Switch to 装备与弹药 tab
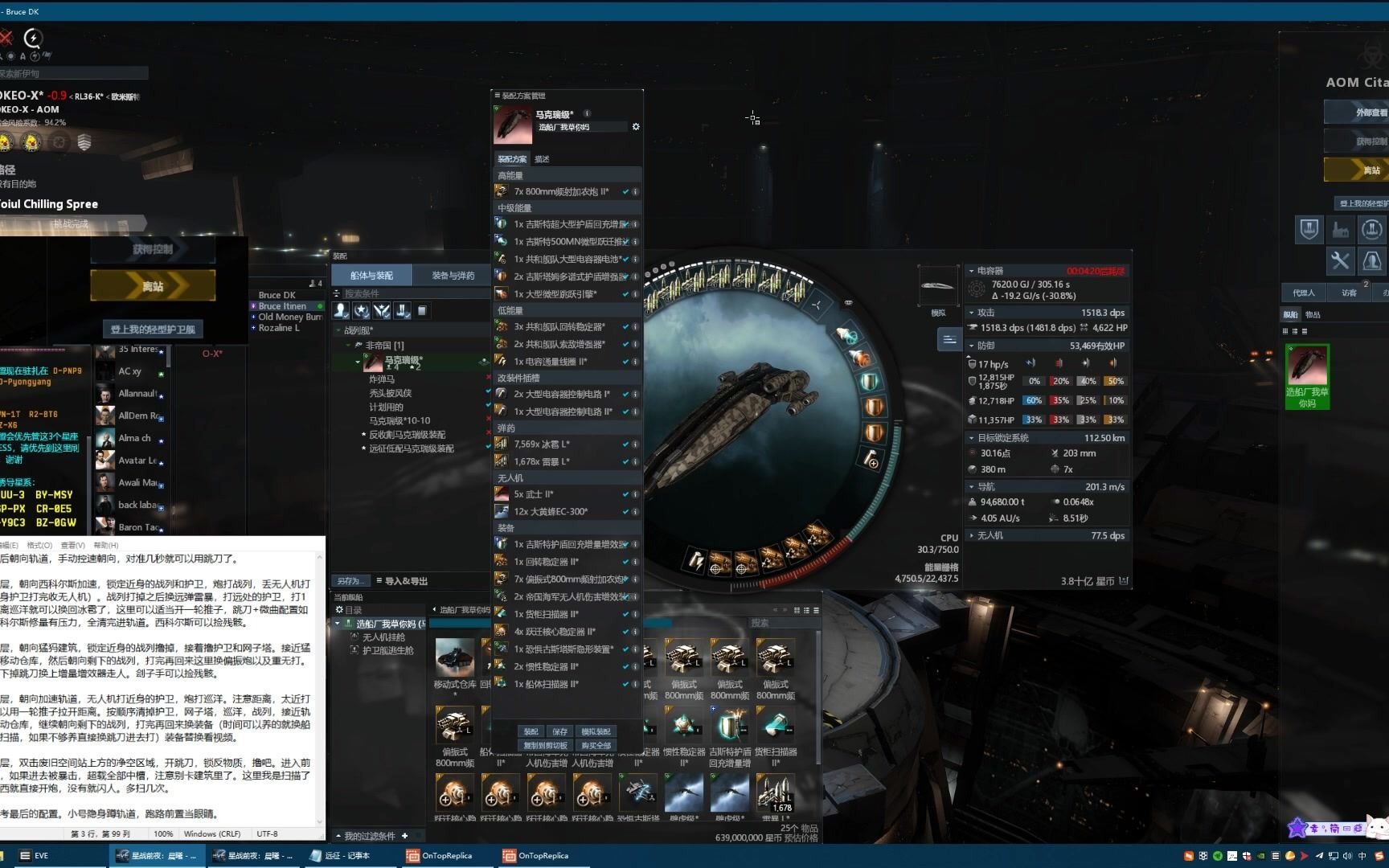1389x868 pixels. pos(453,276)
